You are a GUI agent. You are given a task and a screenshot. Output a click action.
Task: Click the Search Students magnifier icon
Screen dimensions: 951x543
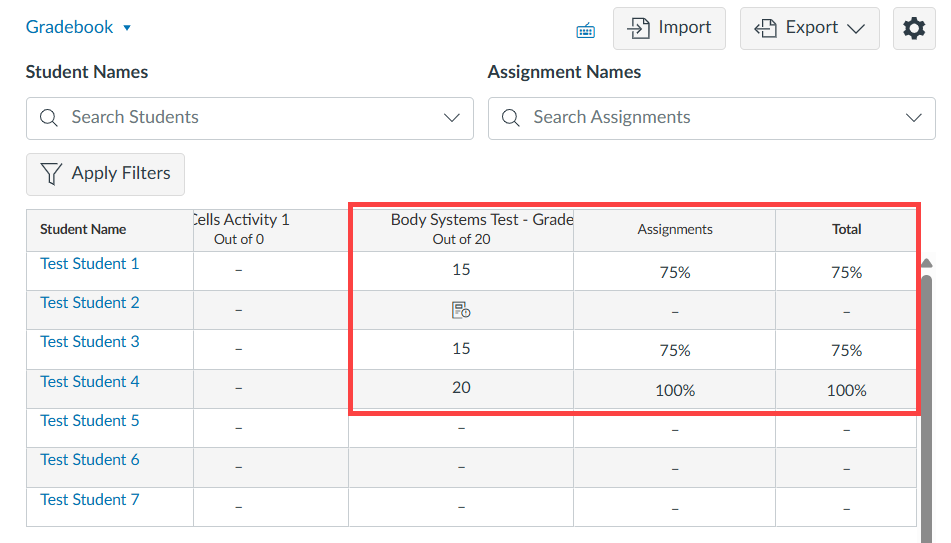click(49, 118)
